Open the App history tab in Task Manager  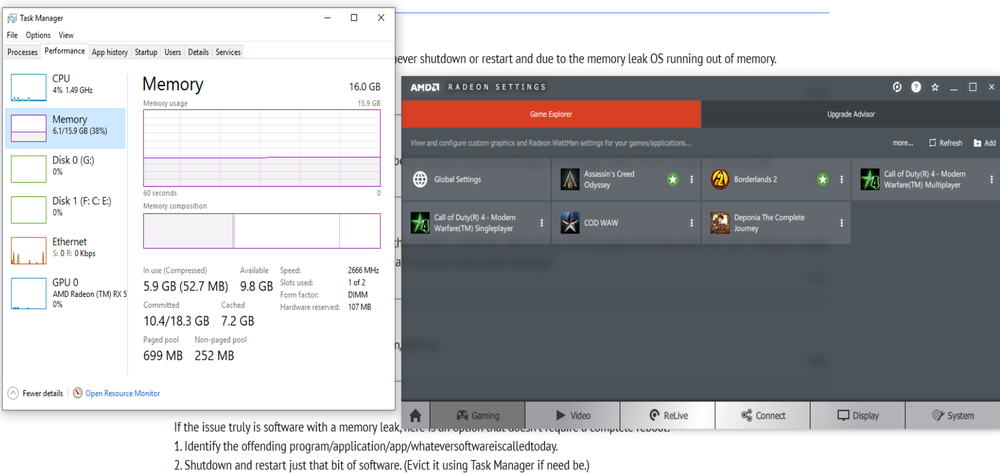pyautogui.click(x=110, y=52)
